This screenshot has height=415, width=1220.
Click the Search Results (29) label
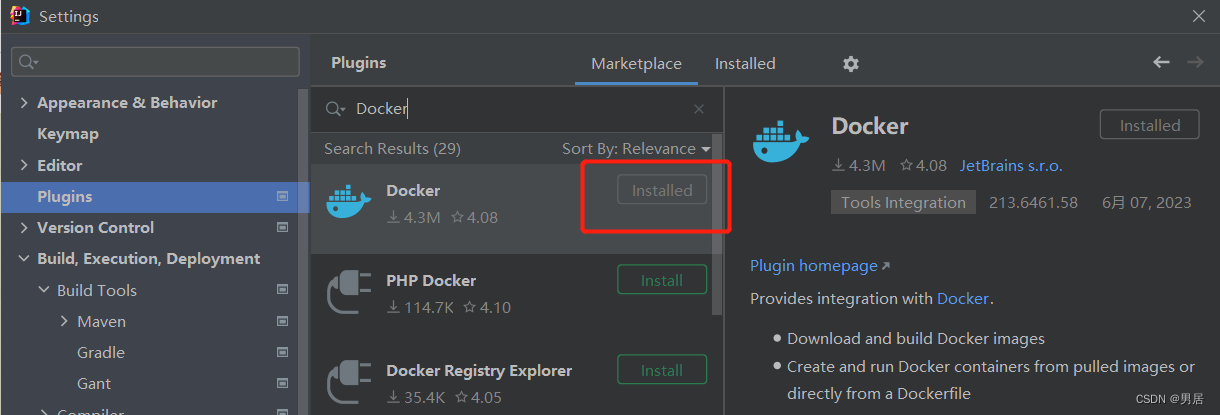[x=392, y=148]
